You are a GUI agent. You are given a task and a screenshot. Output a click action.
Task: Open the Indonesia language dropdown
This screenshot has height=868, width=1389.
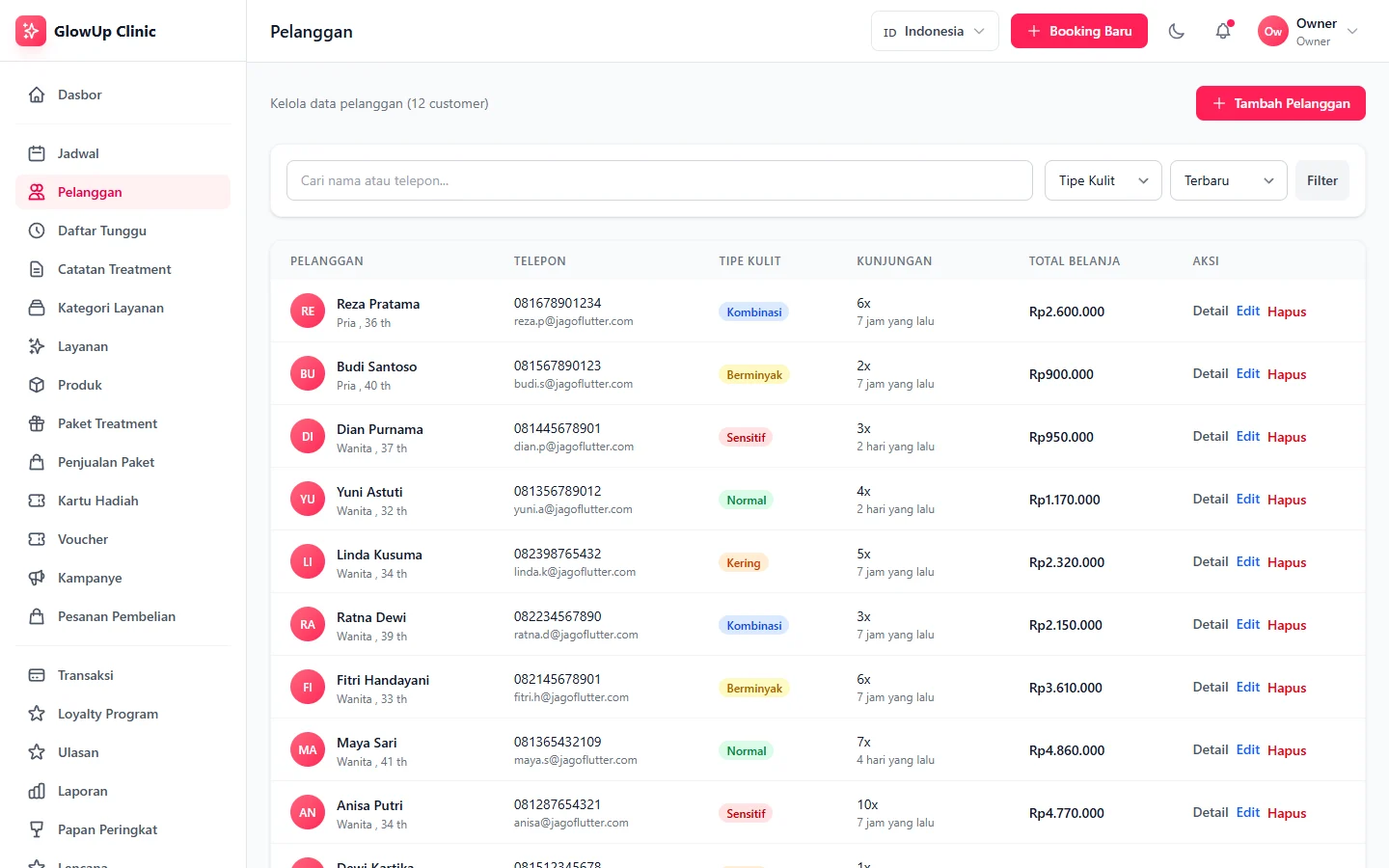935,31
